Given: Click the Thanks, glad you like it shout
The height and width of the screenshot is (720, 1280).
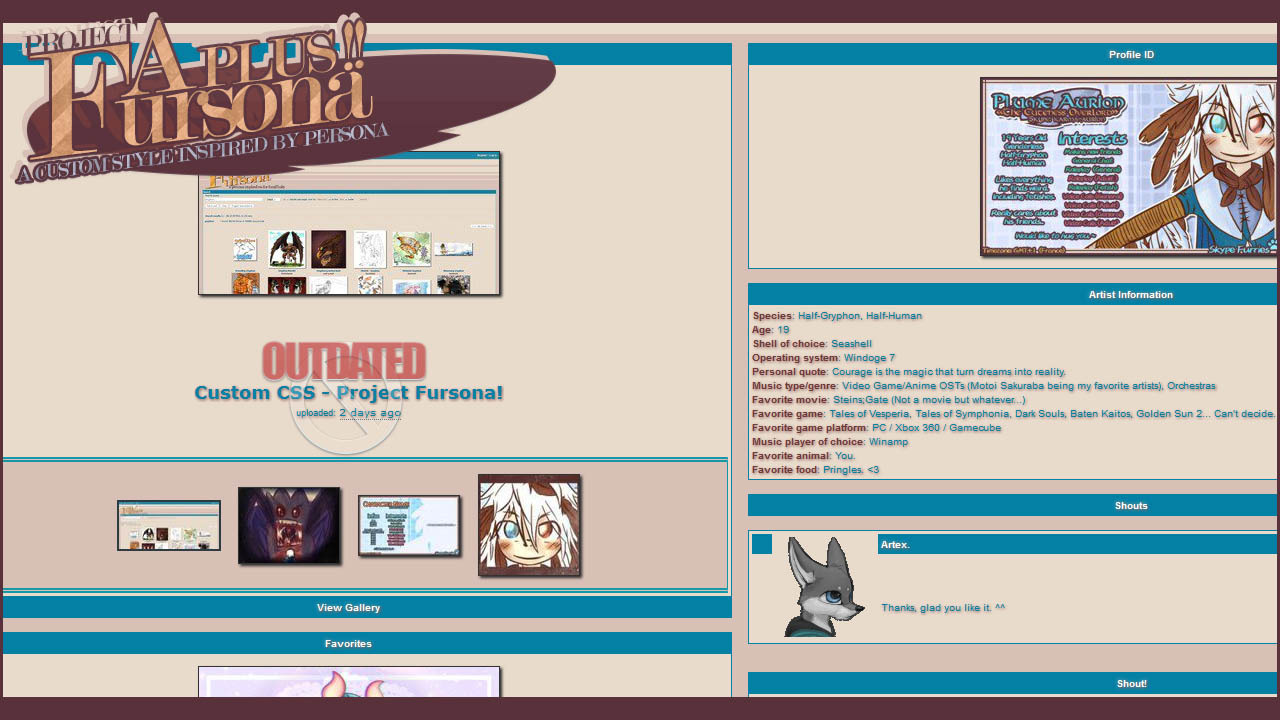Looking at the screenshot, I should pos(943,607).
